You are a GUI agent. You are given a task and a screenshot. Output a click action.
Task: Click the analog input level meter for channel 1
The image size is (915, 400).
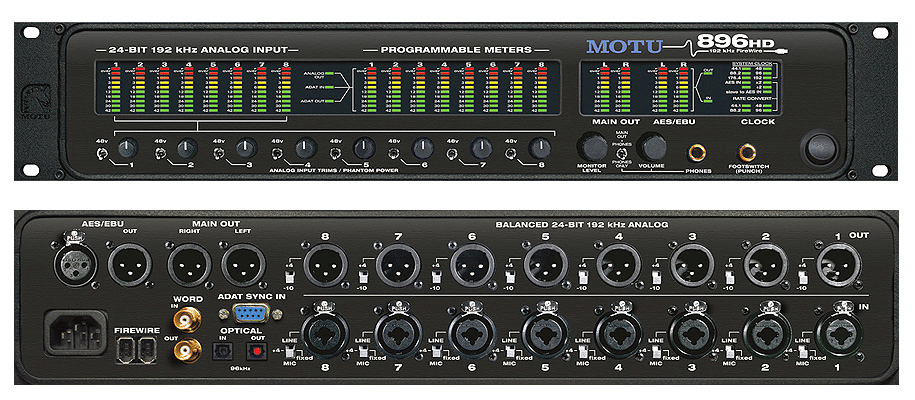tap(117, 90)
